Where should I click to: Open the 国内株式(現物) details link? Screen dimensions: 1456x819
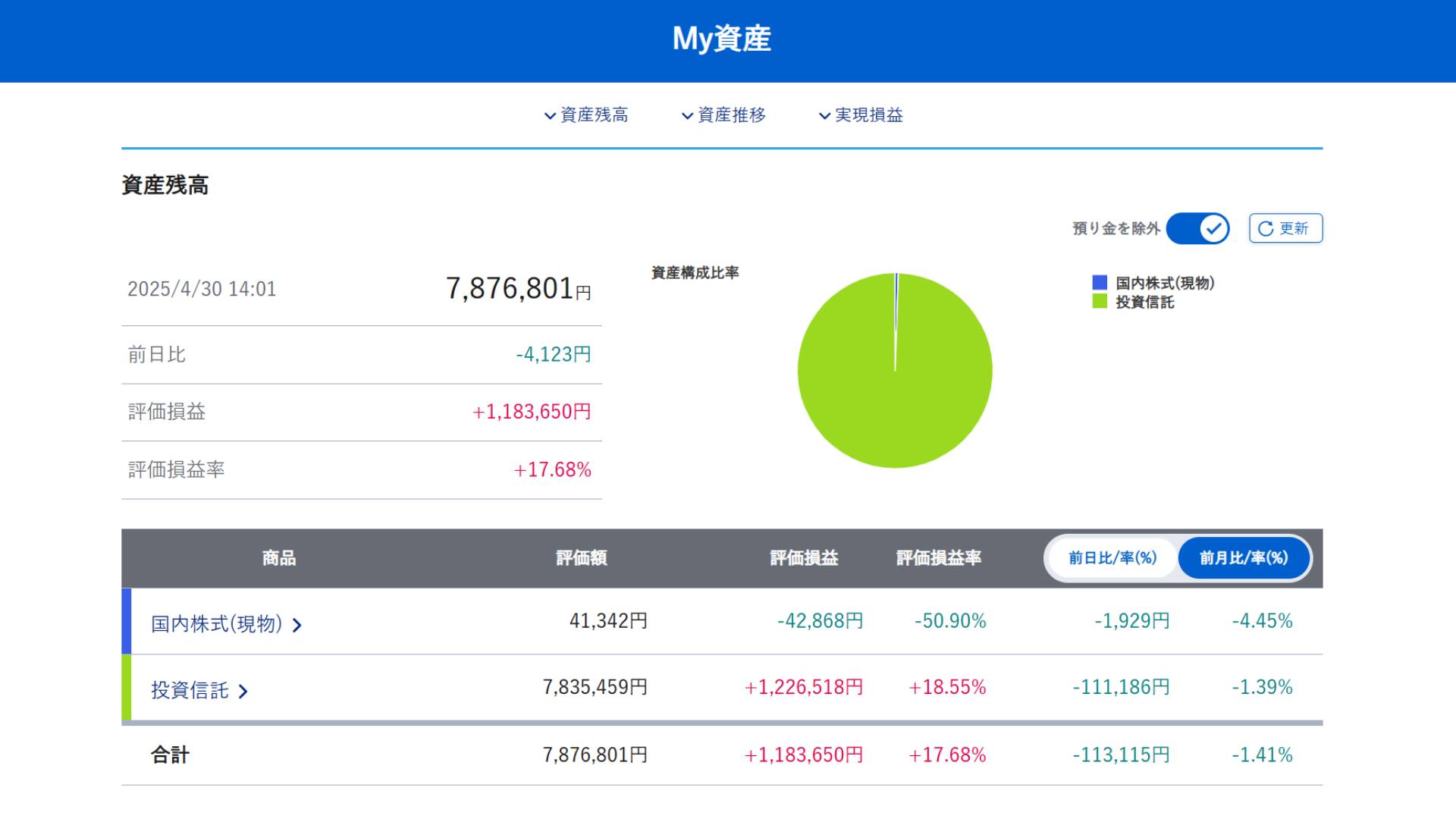216,624
